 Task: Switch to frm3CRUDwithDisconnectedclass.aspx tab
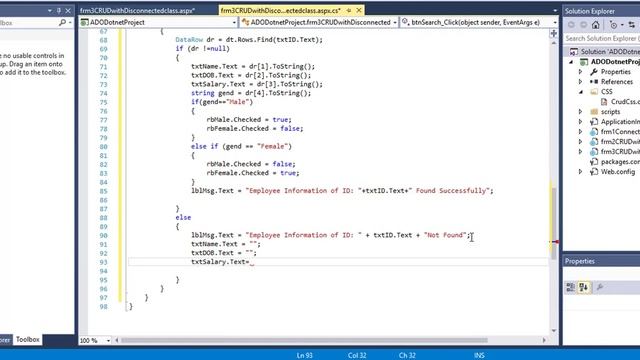pyautogui.click(x=138, y=11)
